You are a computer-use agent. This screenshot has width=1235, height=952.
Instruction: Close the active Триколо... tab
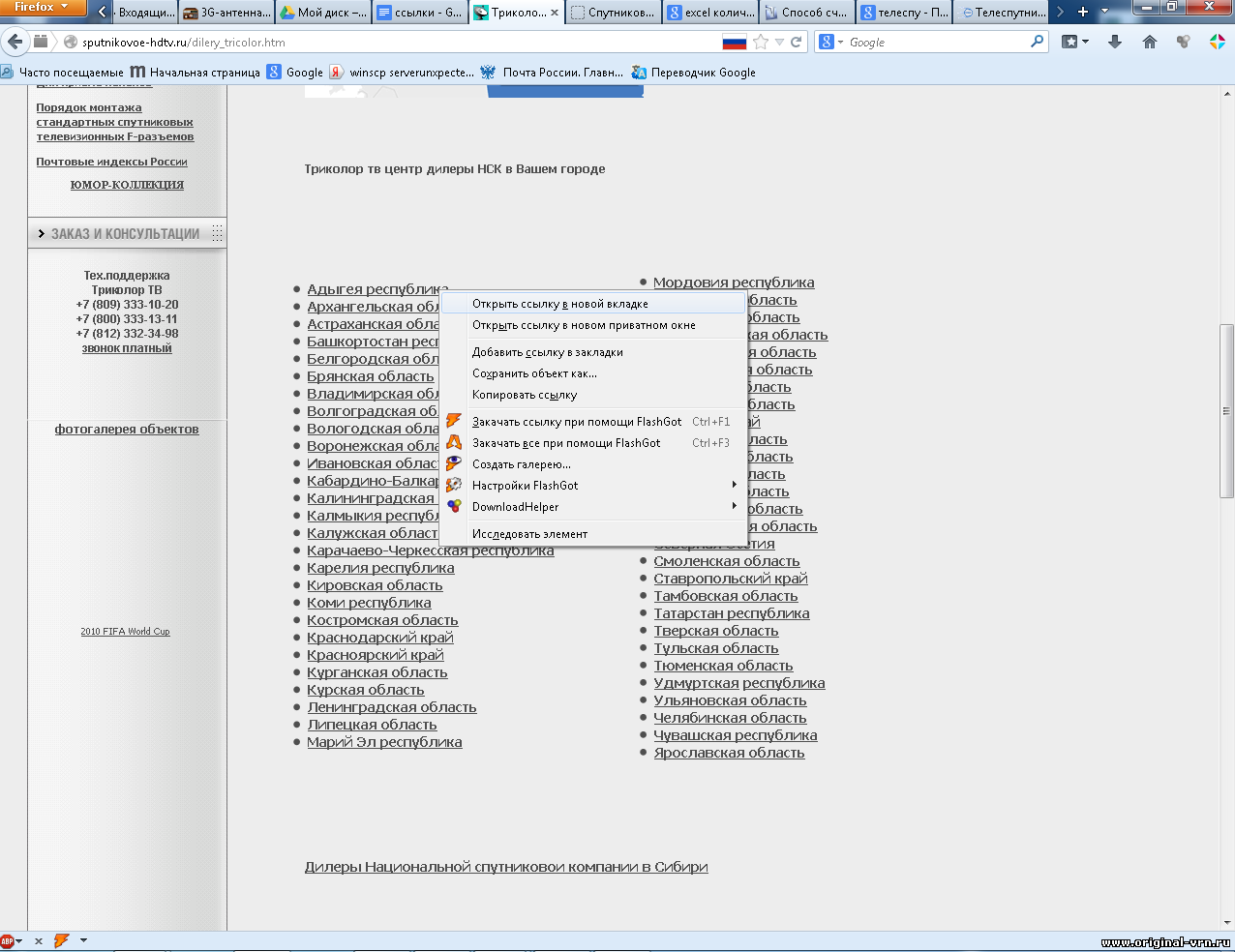point(555,13)
